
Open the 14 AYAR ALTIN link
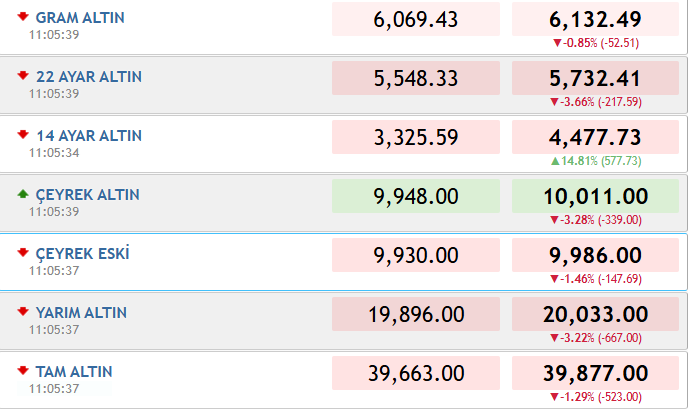89,136
